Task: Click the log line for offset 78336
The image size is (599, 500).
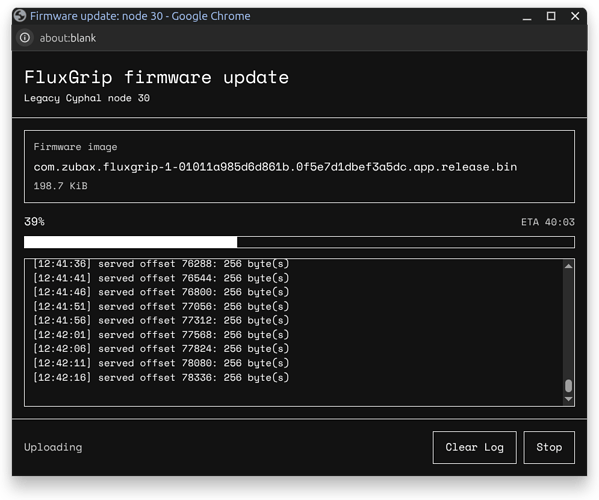Action: 161,377
